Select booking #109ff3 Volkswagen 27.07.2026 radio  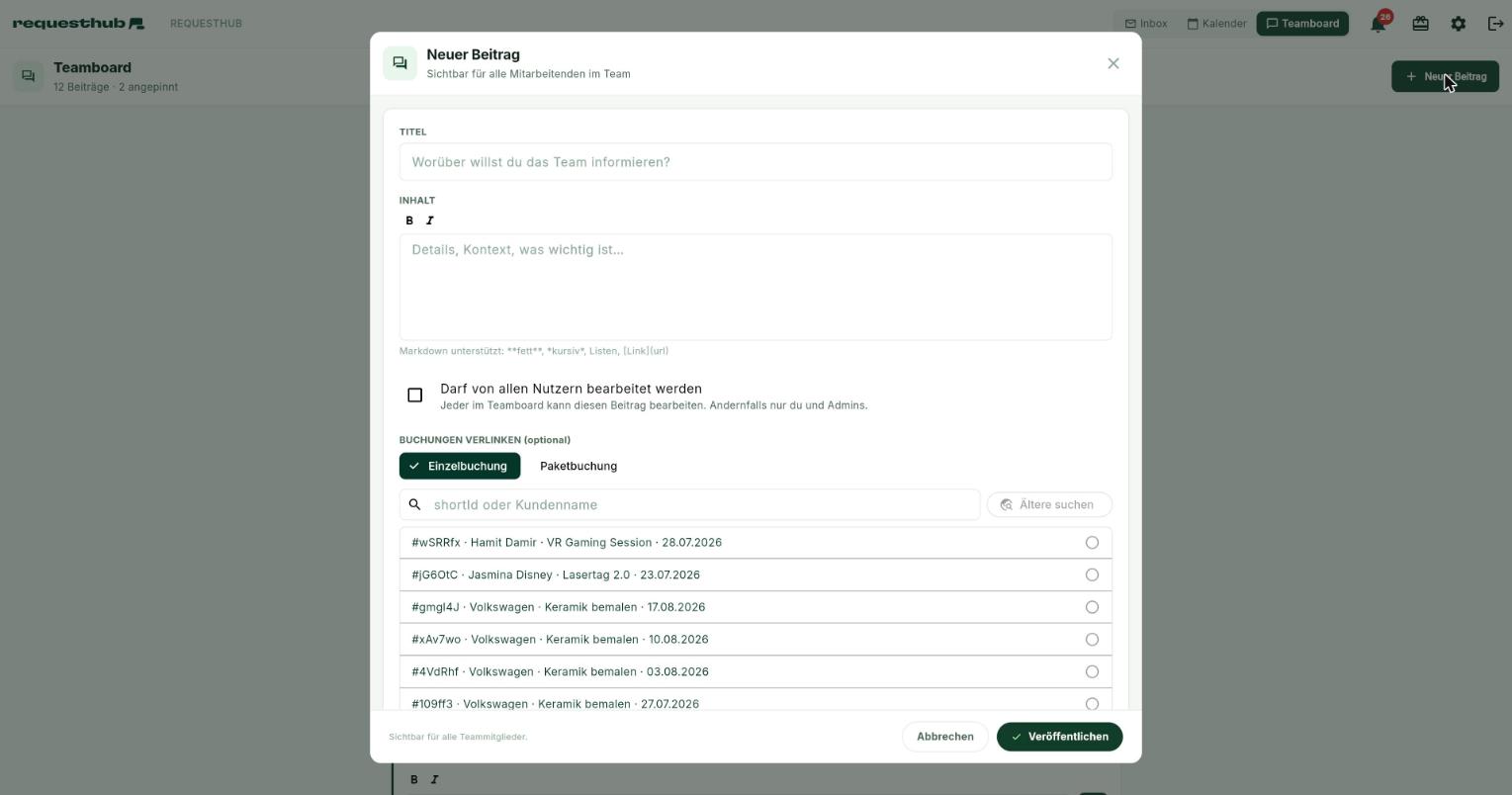click(1092, 704)
